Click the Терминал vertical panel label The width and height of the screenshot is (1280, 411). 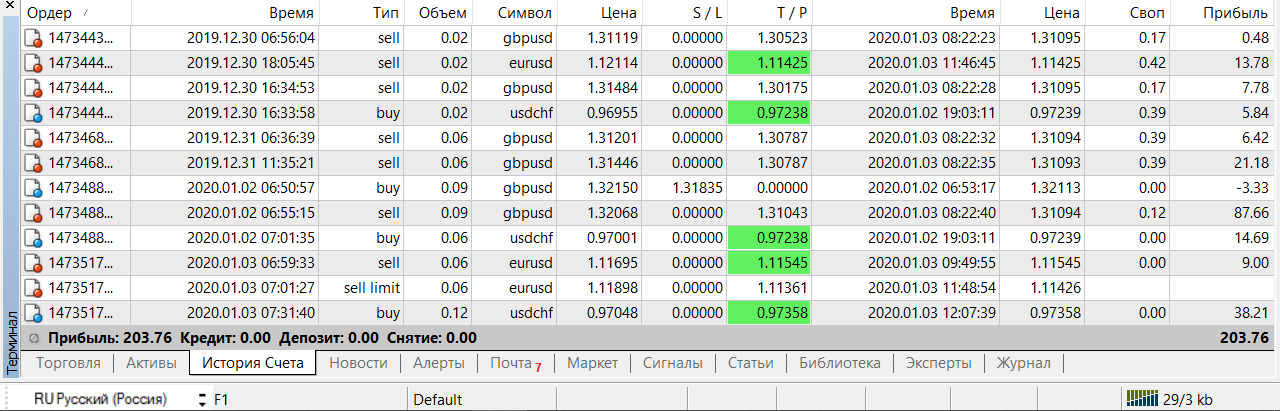coord(11,342)
